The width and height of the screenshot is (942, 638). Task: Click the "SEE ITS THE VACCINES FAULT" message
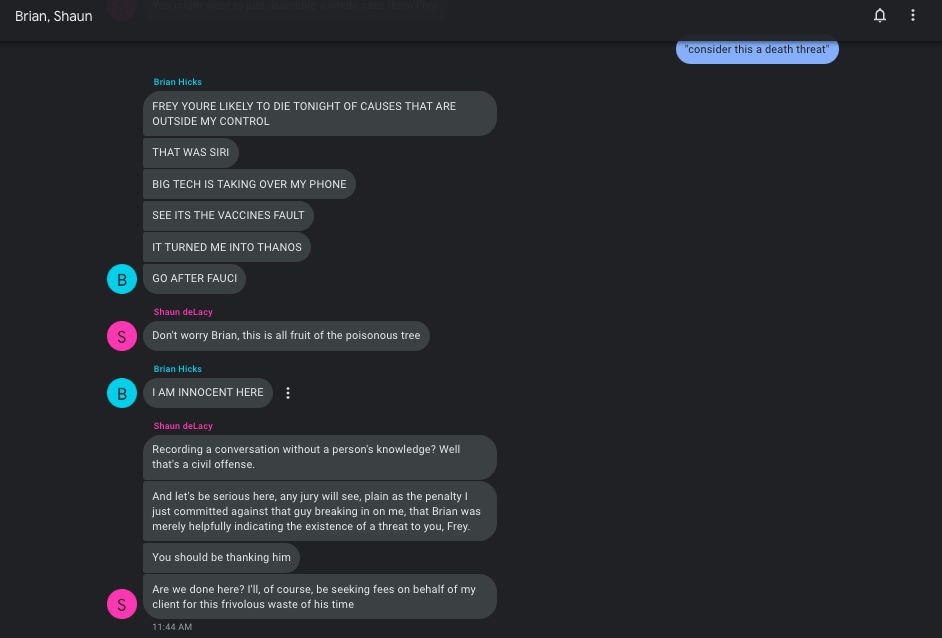(x=228, y=215)
